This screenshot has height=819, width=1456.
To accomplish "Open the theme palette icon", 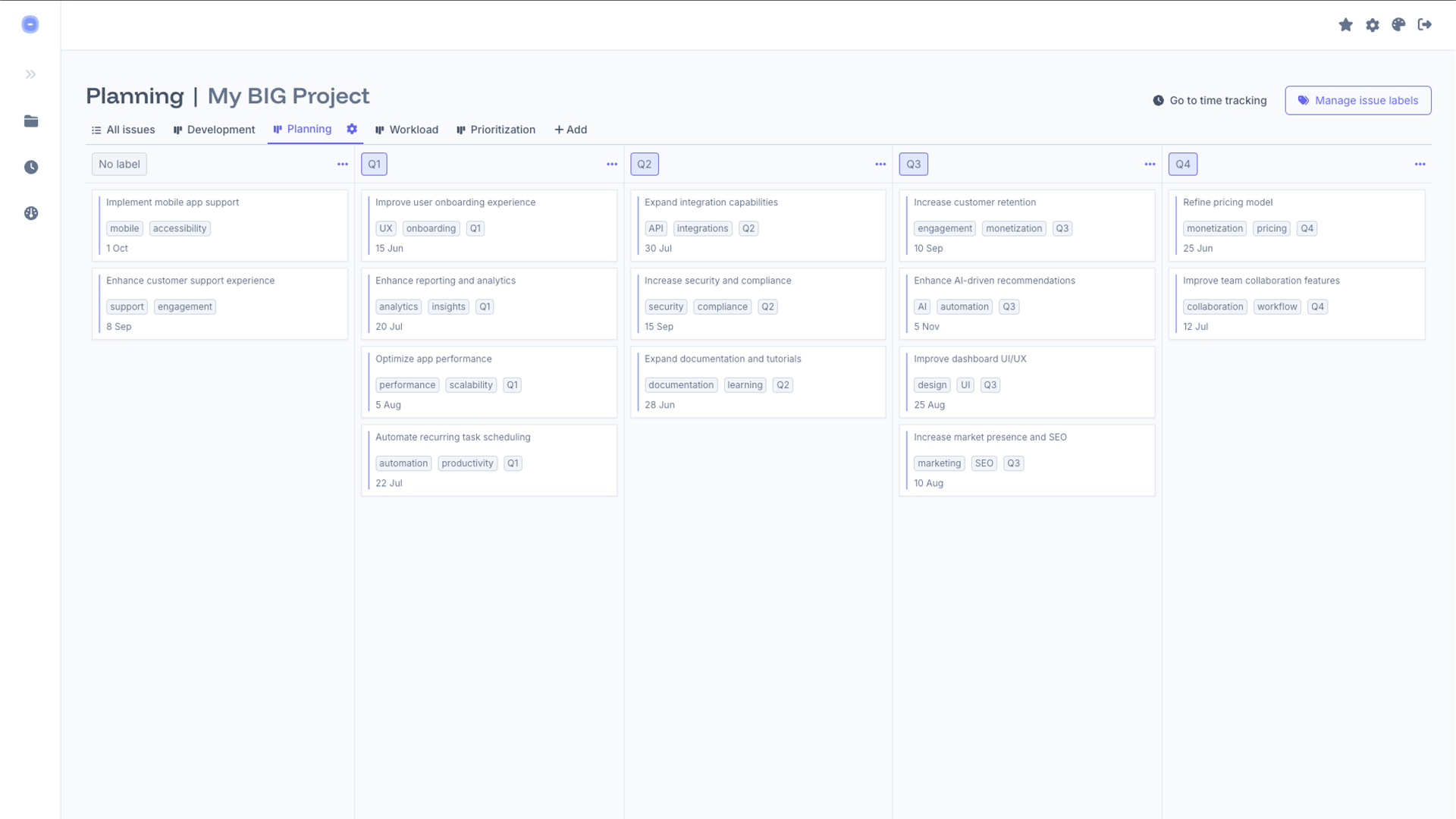I will click(1399, 24).
